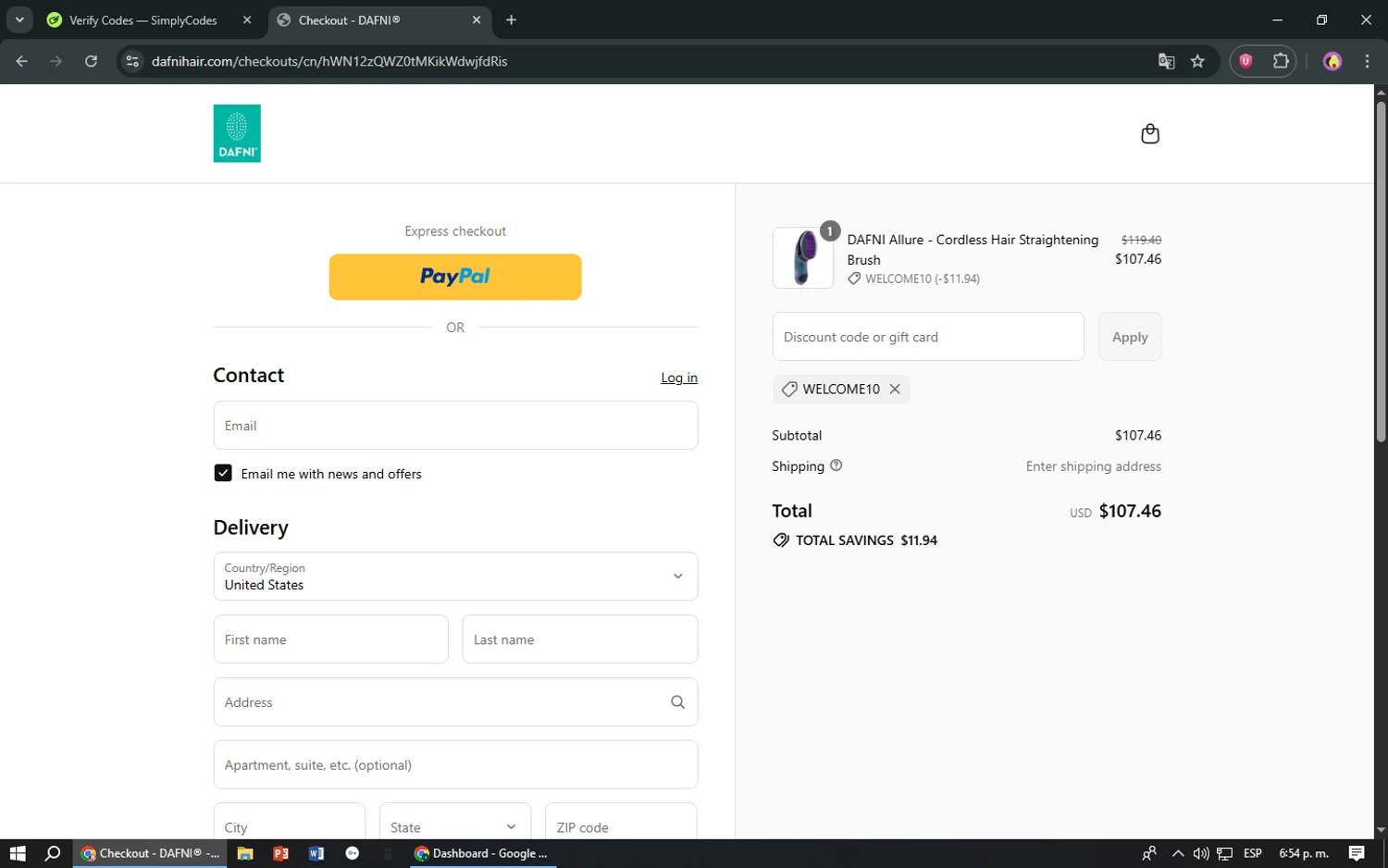This screenshot has width=1388, height=868.
Task: Click the ZIP code field
Action: [621, 823]
